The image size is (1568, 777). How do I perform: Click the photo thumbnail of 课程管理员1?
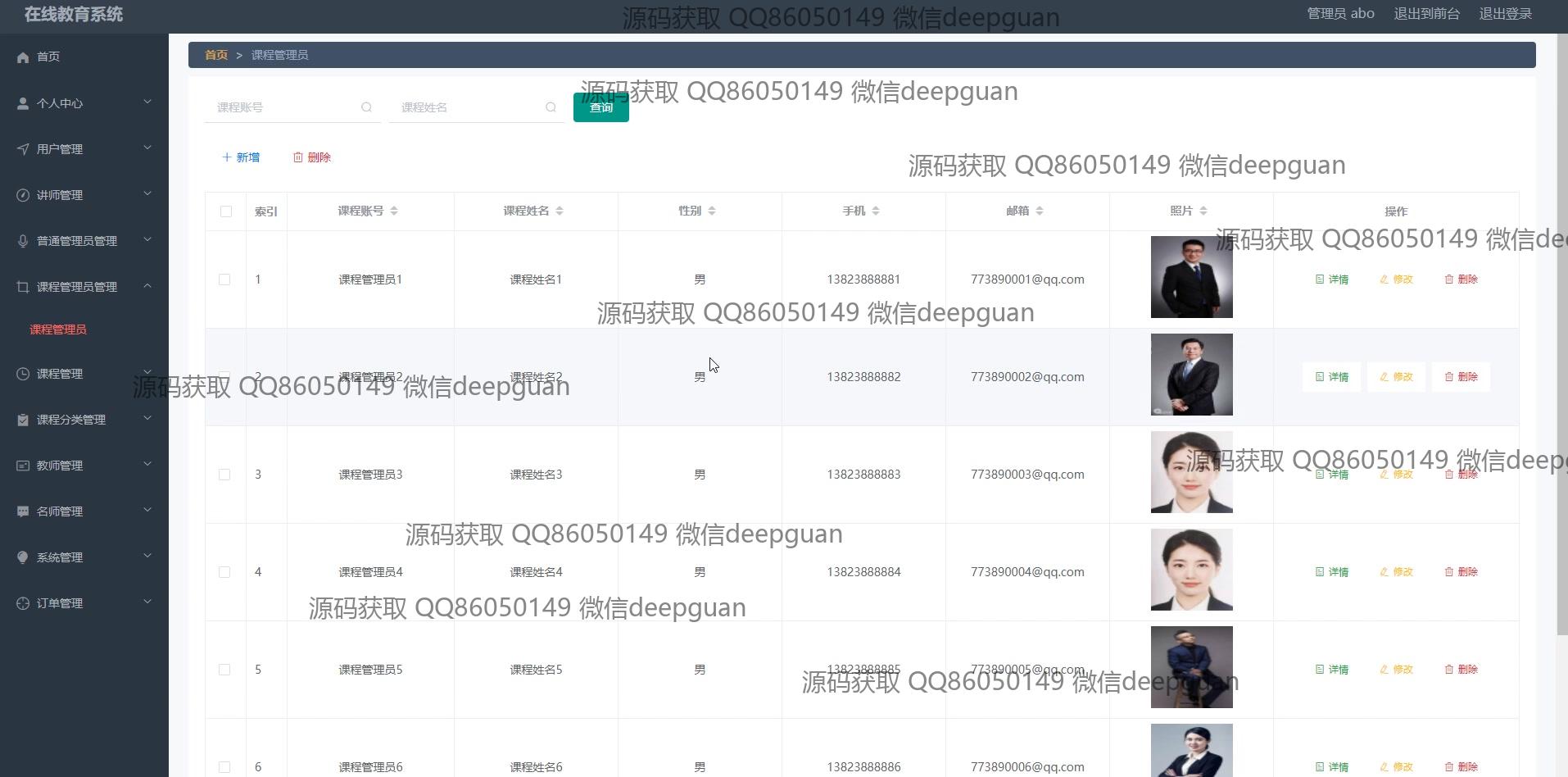click(1192, 277)
